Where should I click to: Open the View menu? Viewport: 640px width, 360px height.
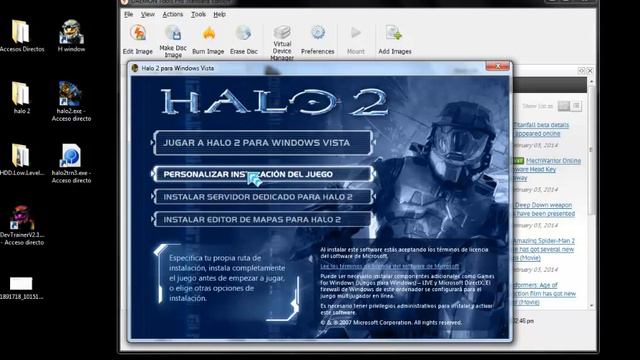point(147,14)
